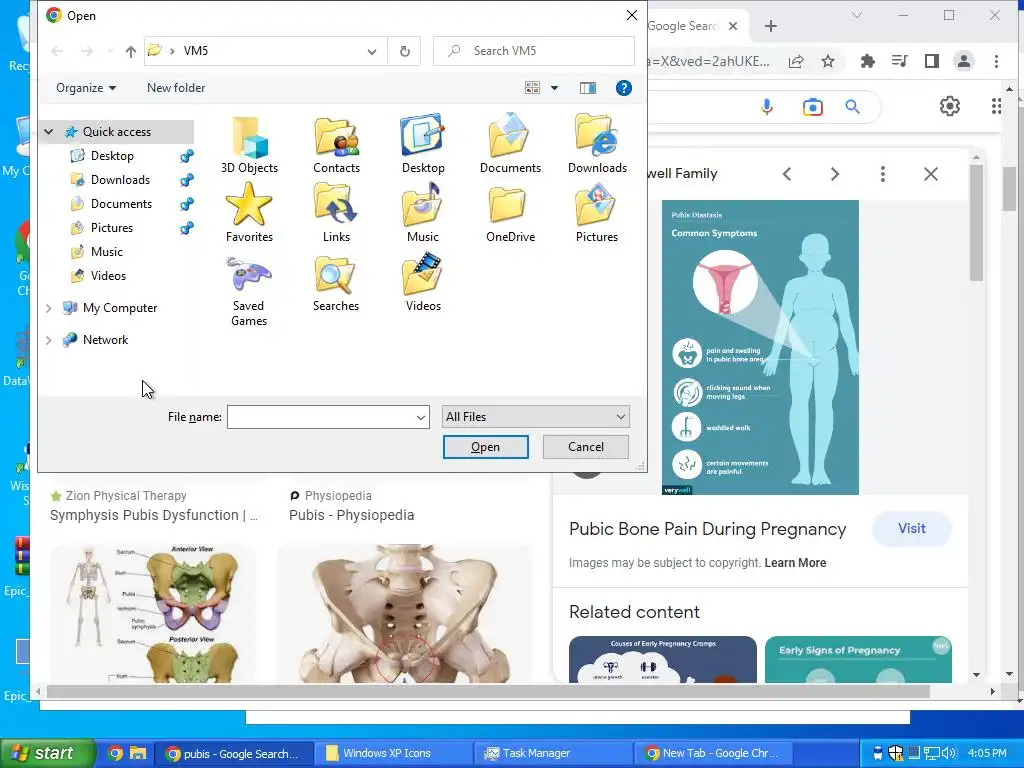The image size is (1024, 768).
Task: Open the Chrome profile avatar icon
Action: point(963,61)
